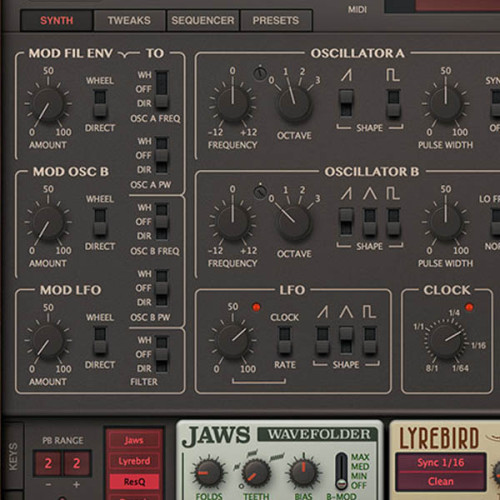Viewport: 500px width, 500px height.
Task: Flip the LFO Clock/Rate switch
Action: coord(284,340)
